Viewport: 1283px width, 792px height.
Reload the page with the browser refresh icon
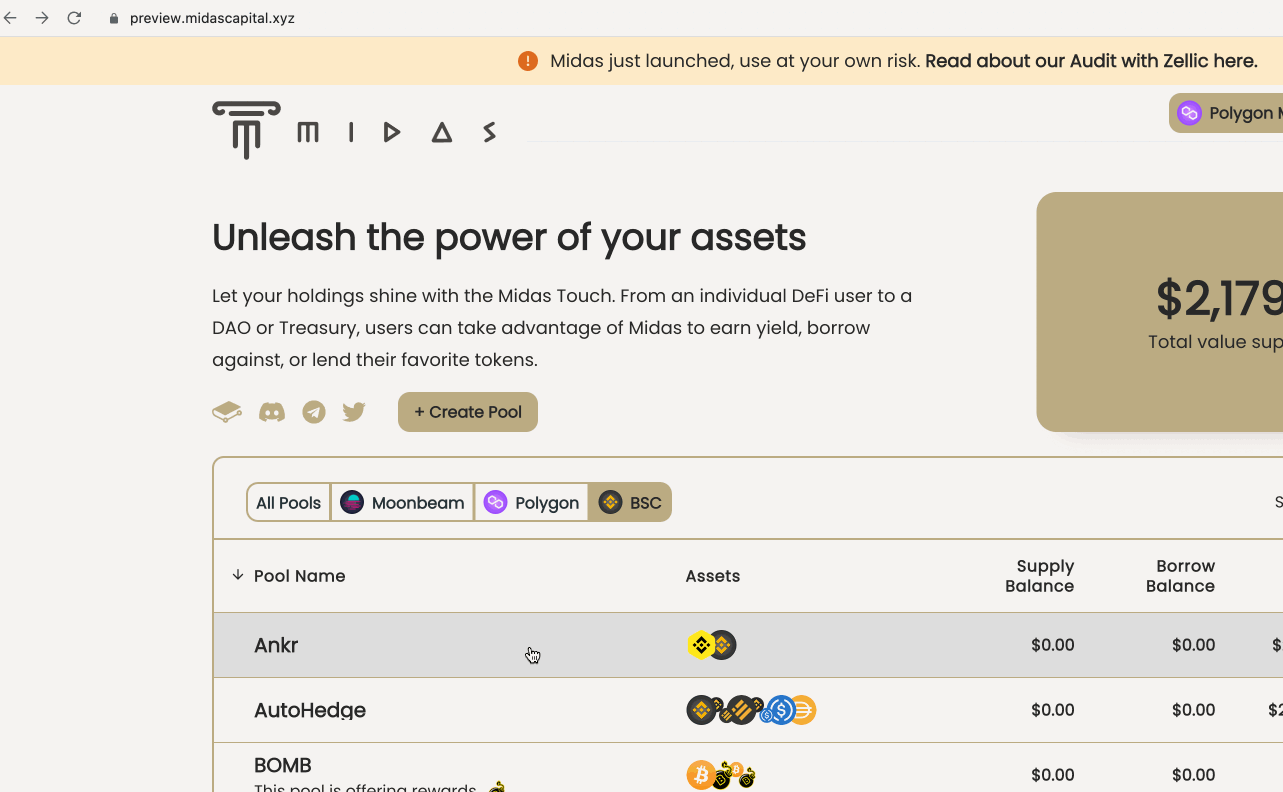click(x=74, y=17)
